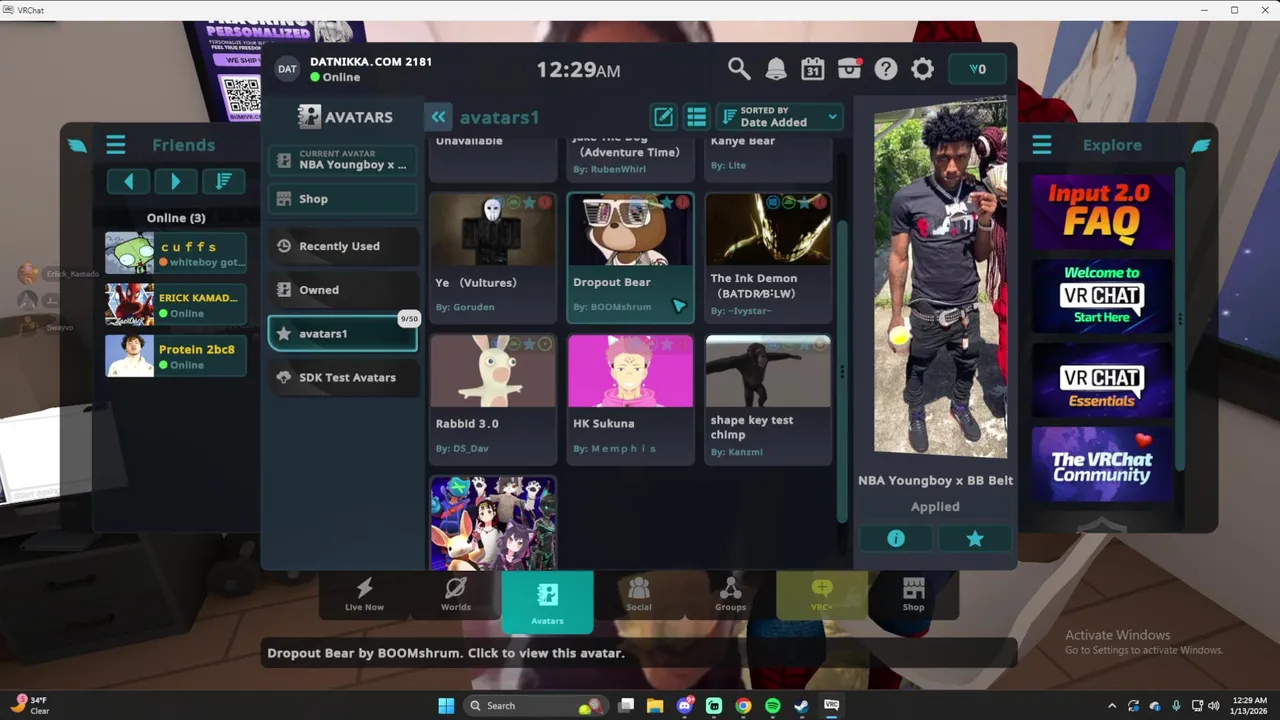Select the shape key test chimp avatar
This screenshot has width=1280, height=720.
pos(768,399)
